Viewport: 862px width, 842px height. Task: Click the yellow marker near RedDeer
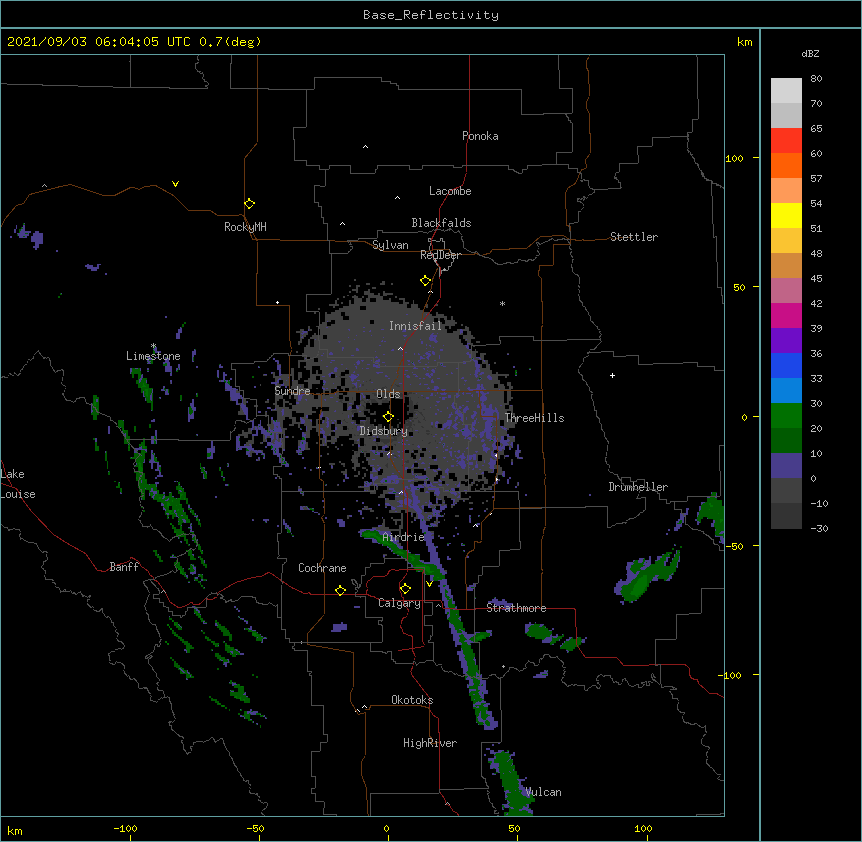coord(425,280)
